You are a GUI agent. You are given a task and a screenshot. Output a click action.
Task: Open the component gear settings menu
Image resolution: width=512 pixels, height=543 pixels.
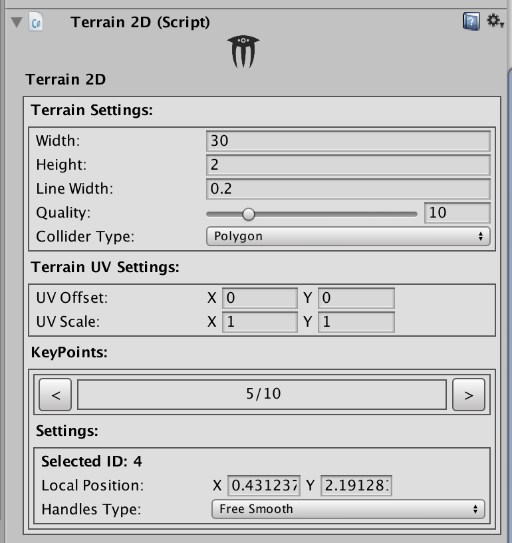point(495,21)
